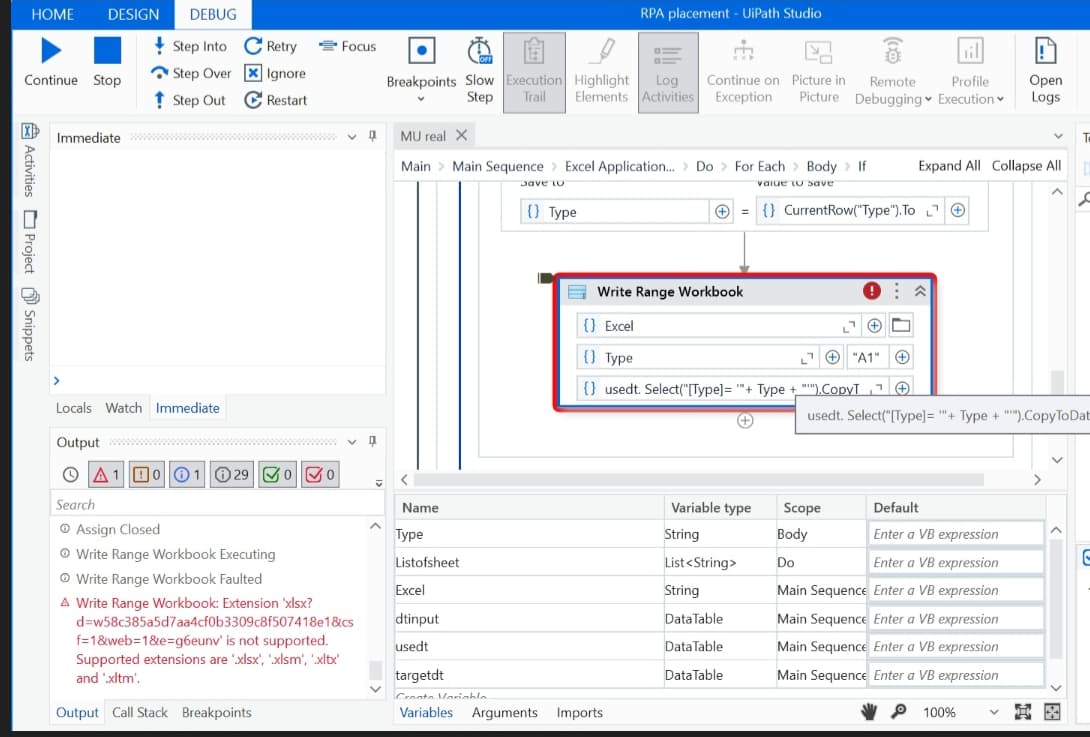Image resolution: width=1090 pixels, height=737 pixels.
Task: Go to For Each in the breadcrumb
Action: pyautogui.click(x=759, y=166)
